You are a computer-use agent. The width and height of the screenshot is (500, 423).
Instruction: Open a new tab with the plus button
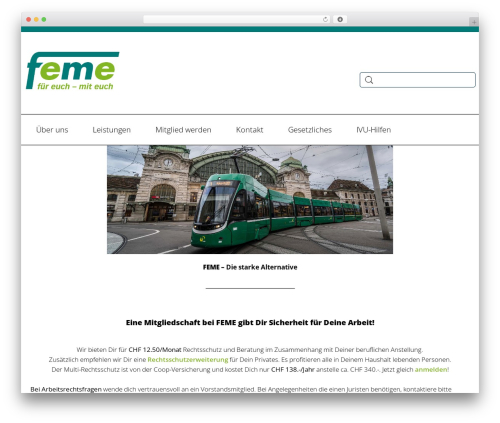[474, 22]
